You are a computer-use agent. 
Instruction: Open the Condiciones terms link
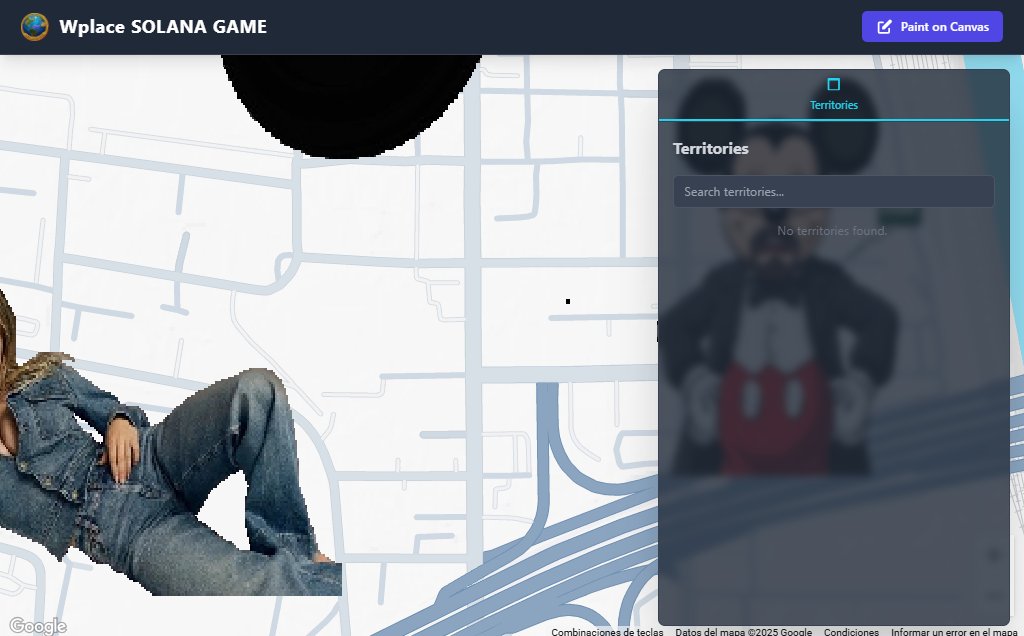point(851,631)
